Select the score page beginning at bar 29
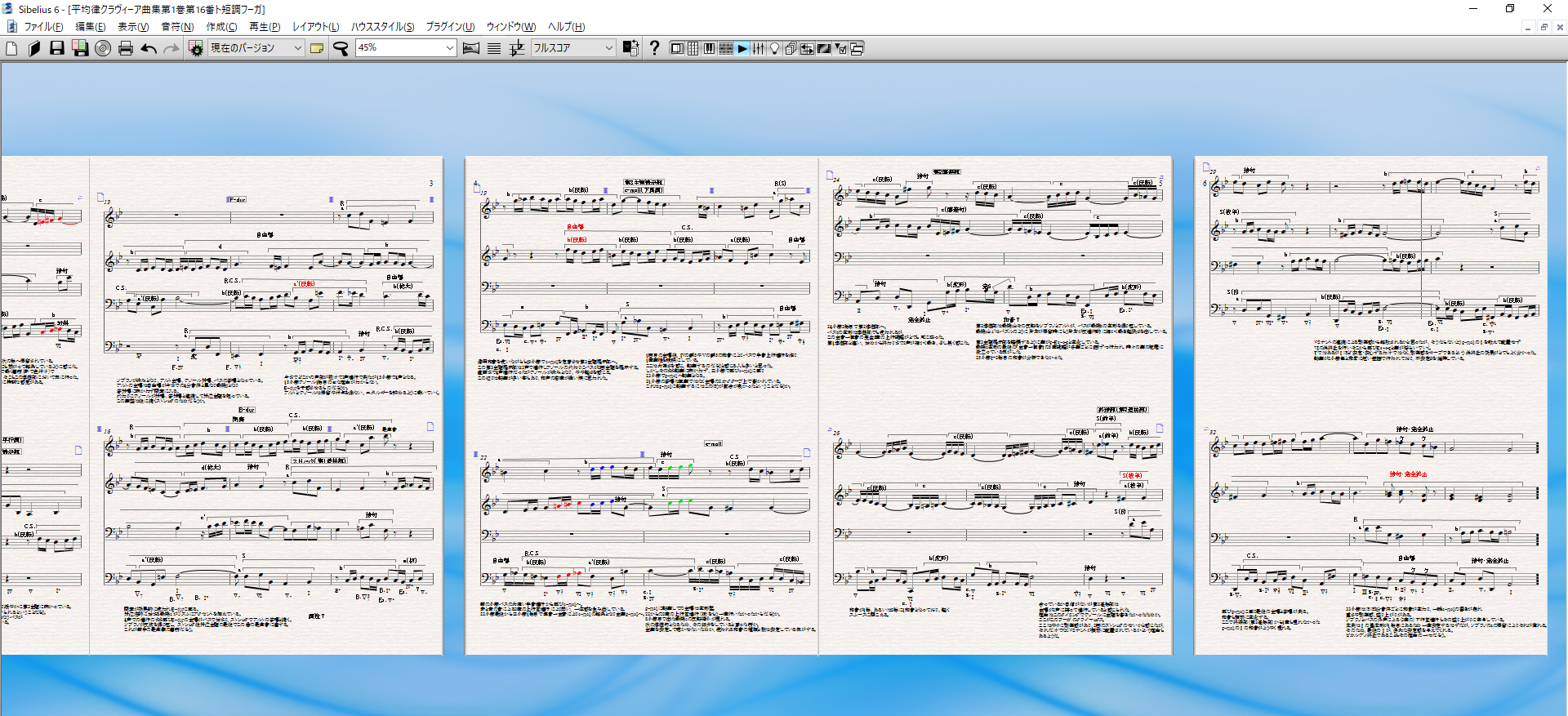 click(1371, 405)
